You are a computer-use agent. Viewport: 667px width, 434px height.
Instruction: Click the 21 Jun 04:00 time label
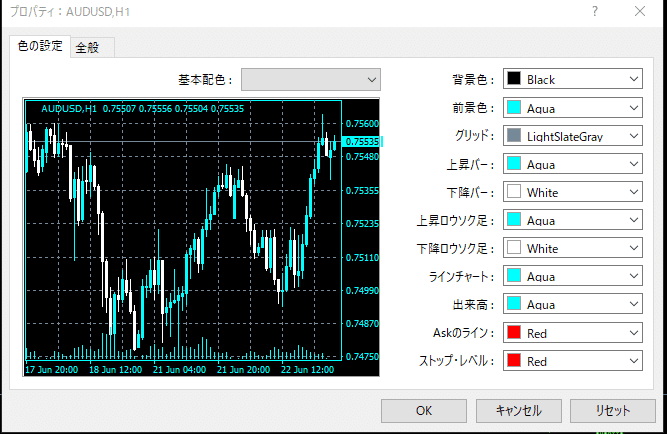(180, 370)
